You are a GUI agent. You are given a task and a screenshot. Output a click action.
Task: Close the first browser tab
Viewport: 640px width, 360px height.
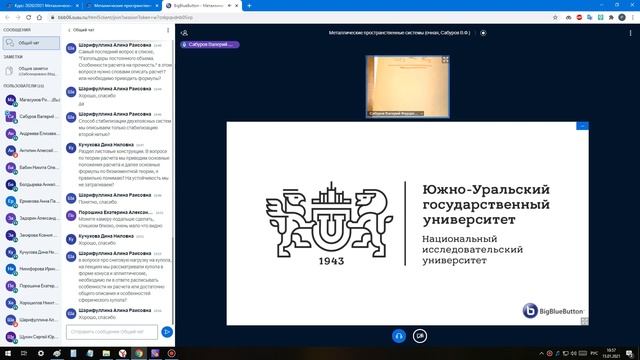click(78, 6)
